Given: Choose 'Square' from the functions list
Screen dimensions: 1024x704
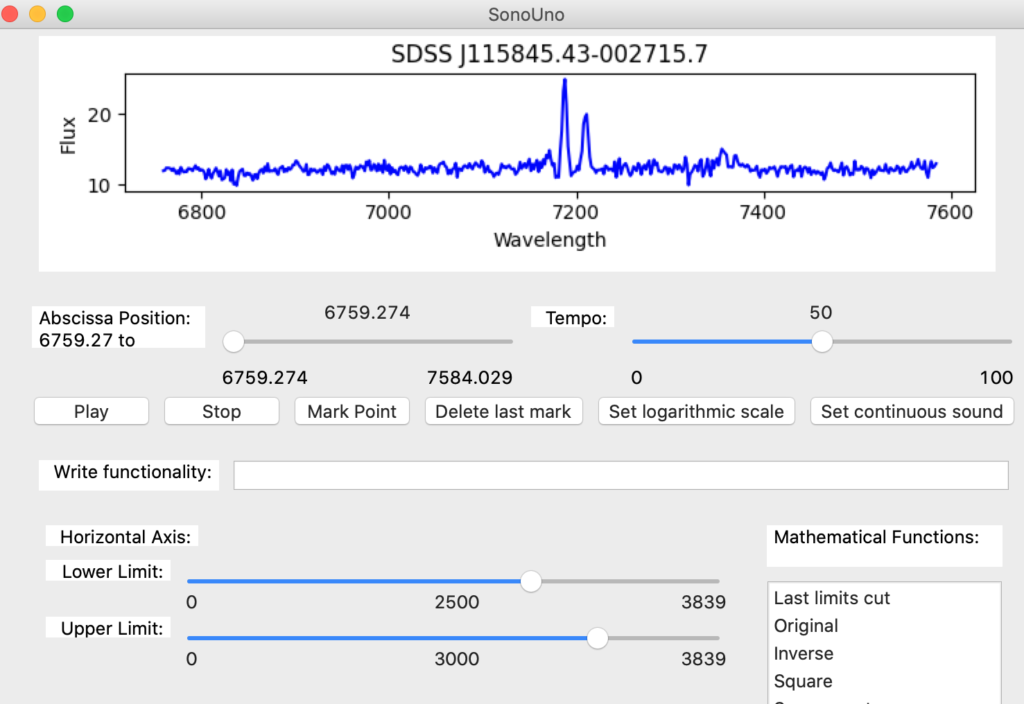Looking at the screenshot, I should pyautogui.click(x=803, y=681).
